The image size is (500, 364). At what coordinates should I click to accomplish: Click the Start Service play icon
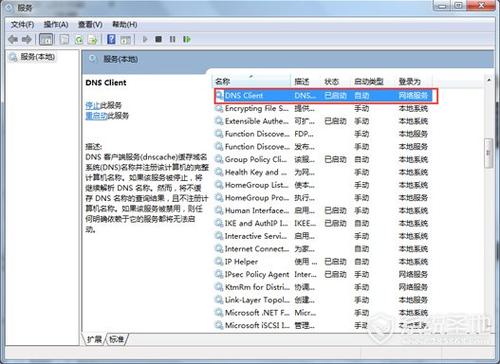click(x=145, y=39)
